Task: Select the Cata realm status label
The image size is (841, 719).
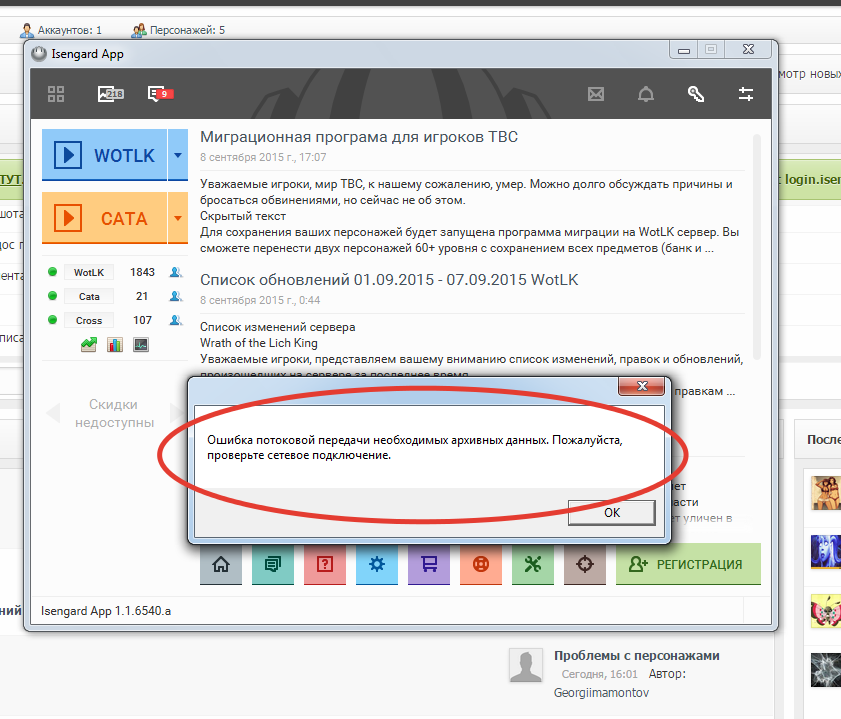Action: tap(89, 297)
